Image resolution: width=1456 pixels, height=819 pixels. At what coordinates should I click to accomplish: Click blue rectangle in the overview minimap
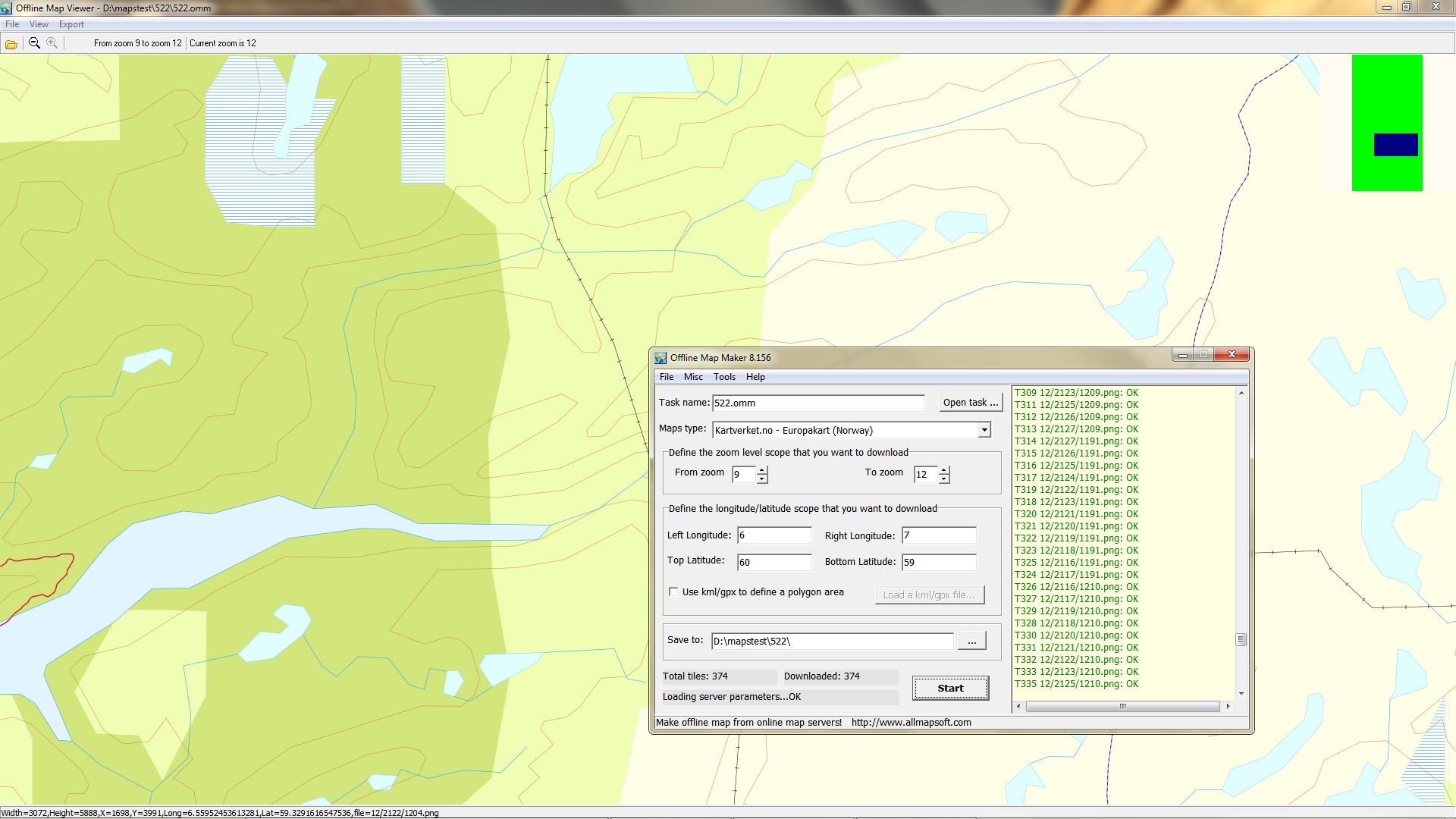click(x=1395, y=145)
